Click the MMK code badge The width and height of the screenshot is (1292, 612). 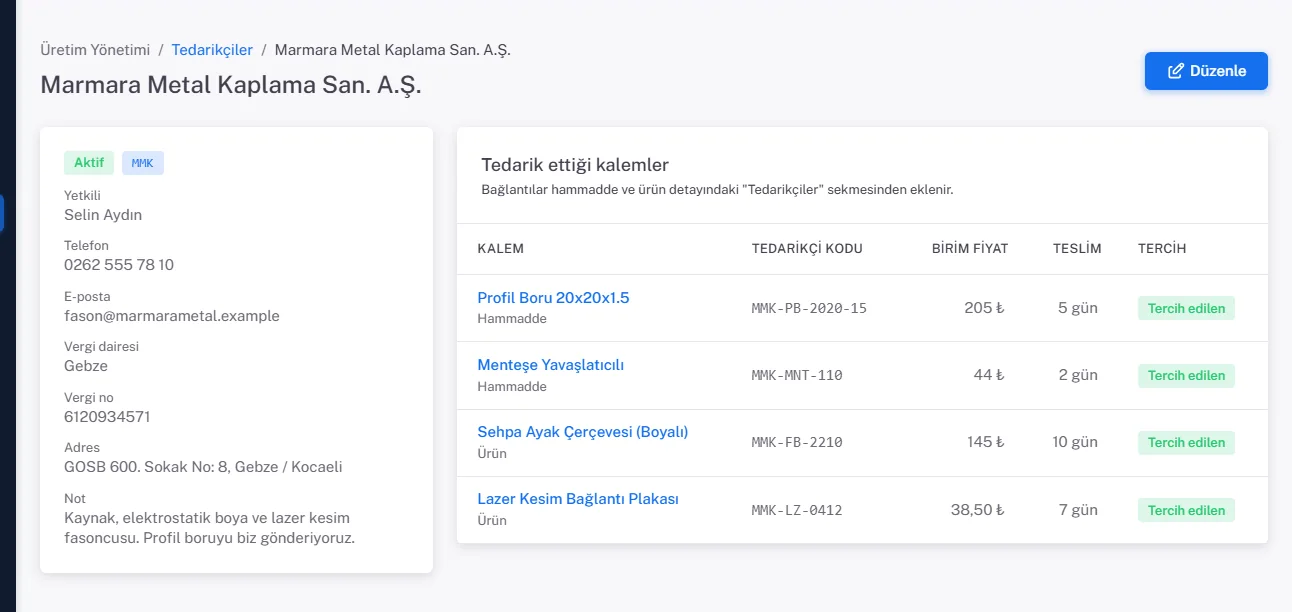click(x=143, y=163)
